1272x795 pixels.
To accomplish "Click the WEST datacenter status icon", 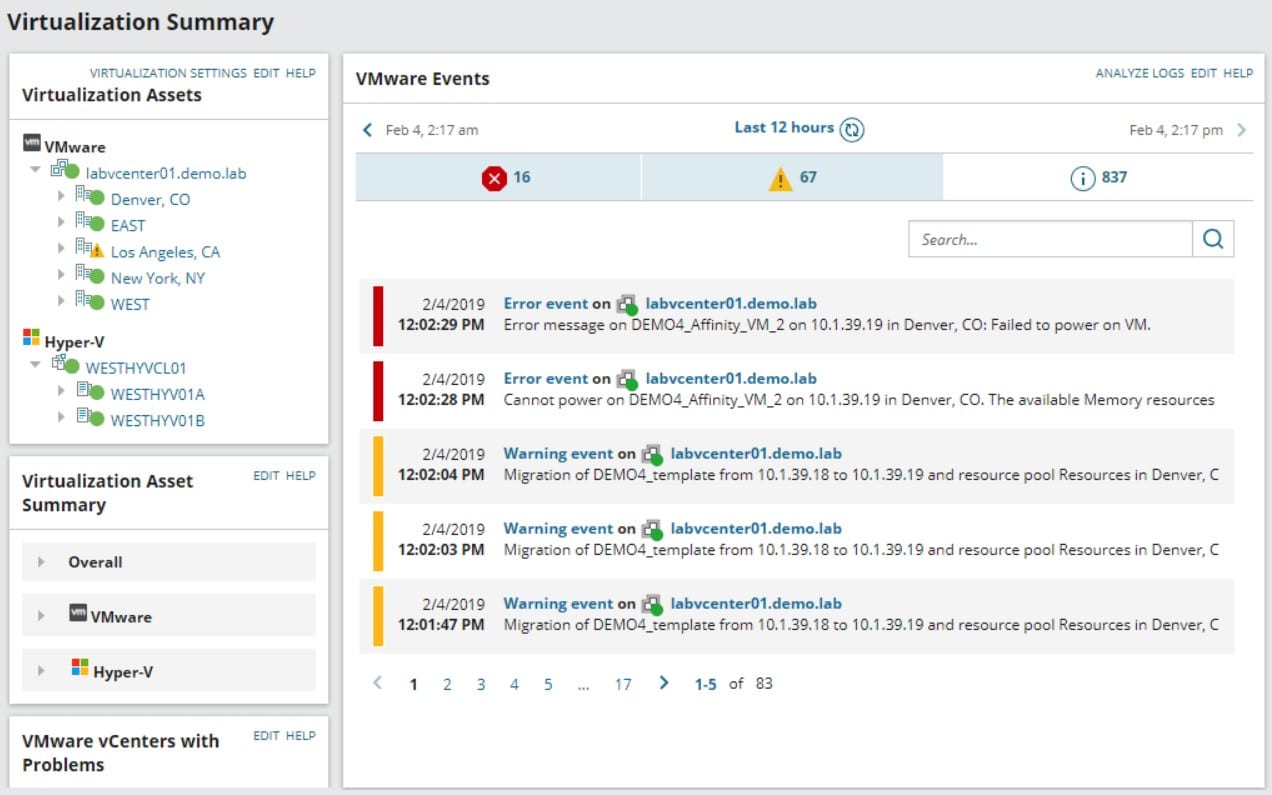I will [90, 301].
